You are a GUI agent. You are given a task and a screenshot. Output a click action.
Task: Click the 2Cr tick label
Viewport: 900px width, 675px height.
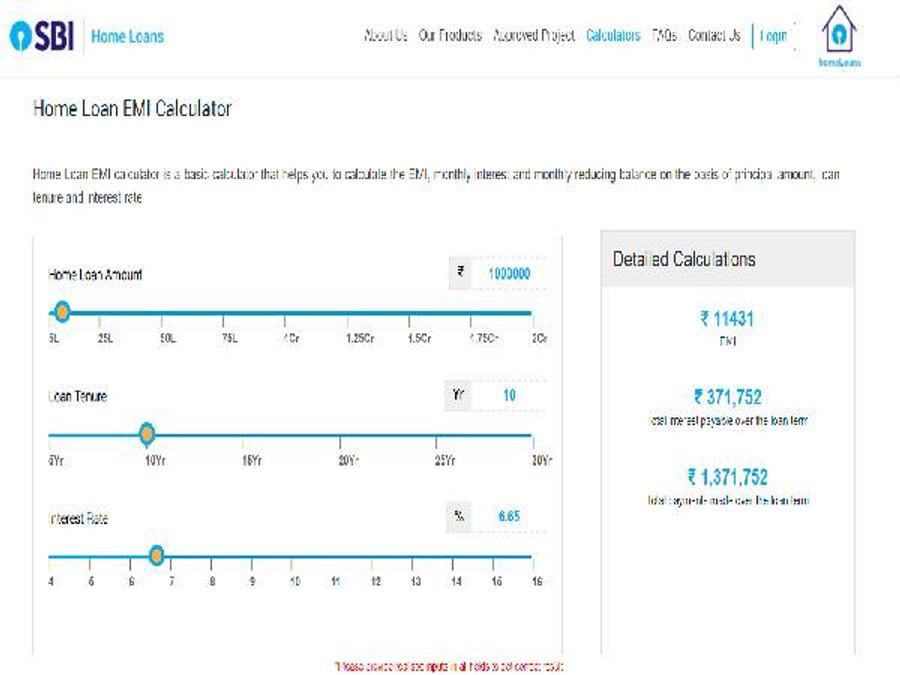(x=540, y=338)
